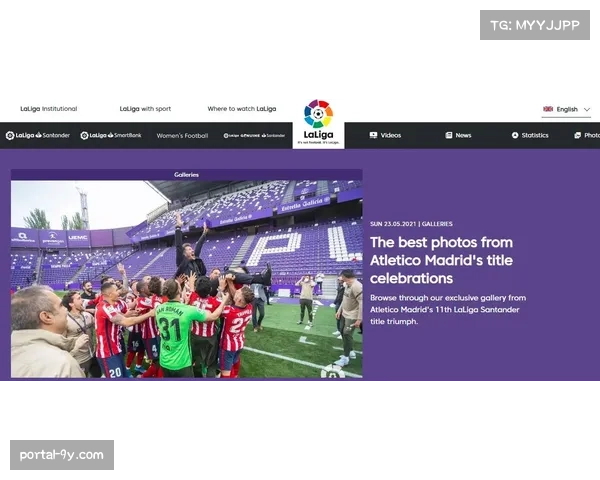Click Where to watch LaLiga link
The height and width of the screenshot is (480, 600).
(x=242, y=109)
